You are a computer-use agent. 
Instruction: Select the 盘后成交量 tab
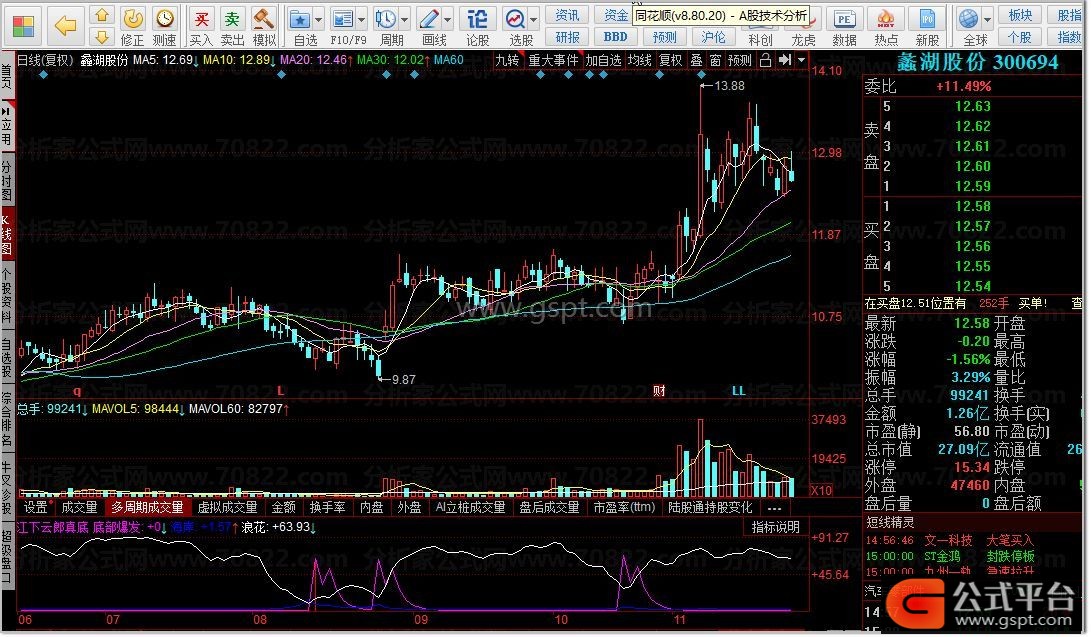(x=549, y=508)
